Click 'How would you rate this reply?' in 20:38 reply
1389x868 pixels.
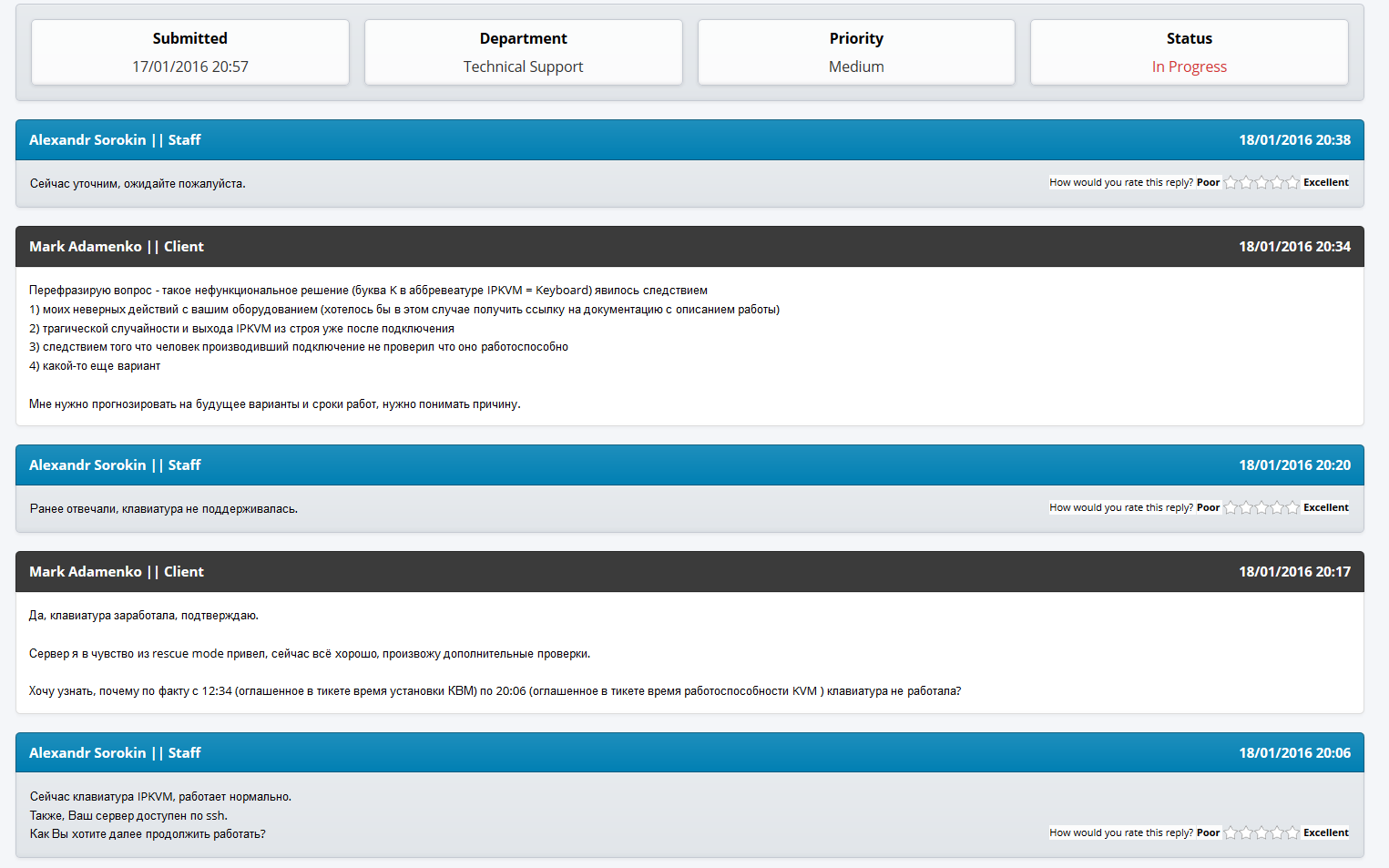tap(1121, 182)
